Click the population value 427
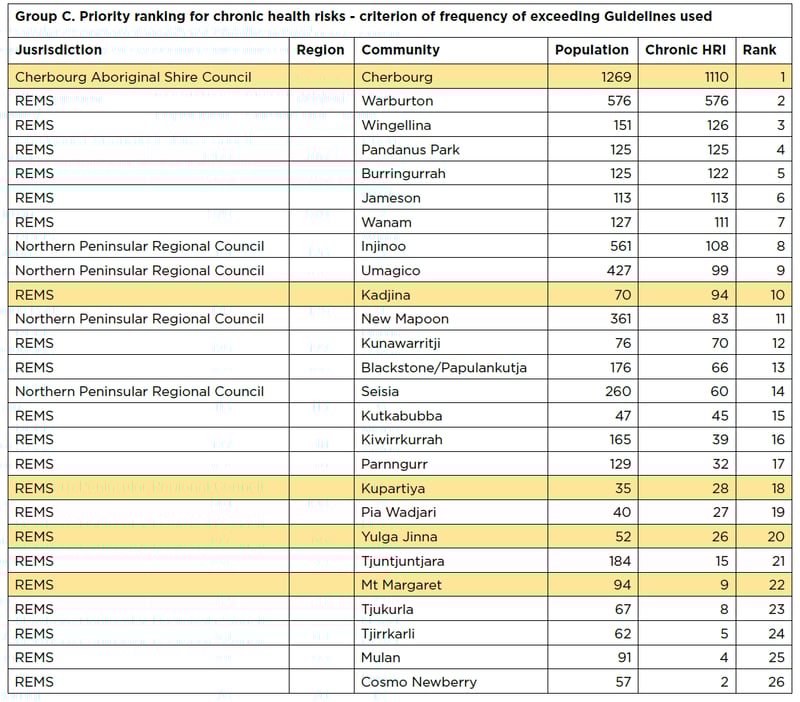800x702 pixels. tap(619, 270)
